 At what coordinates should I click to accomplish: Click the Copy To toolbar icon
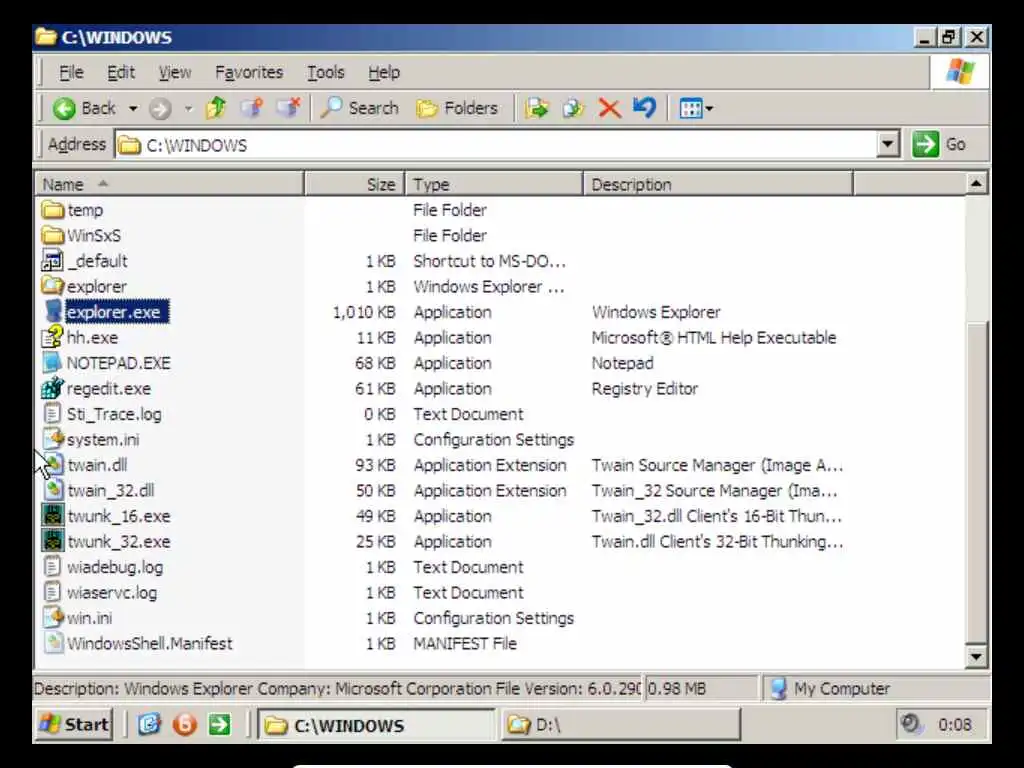pyautogui.click(x=572, y=108)
